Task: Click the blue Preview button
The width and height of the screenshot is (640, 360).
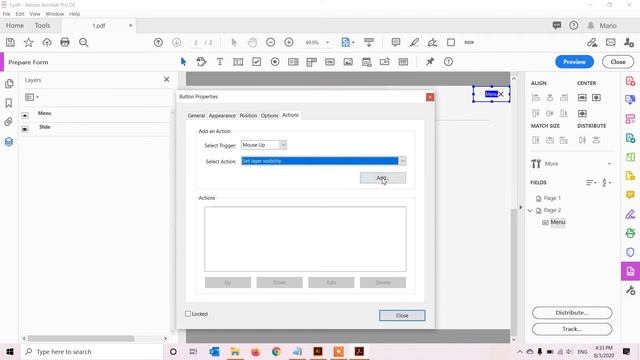Action: (574, 62)
